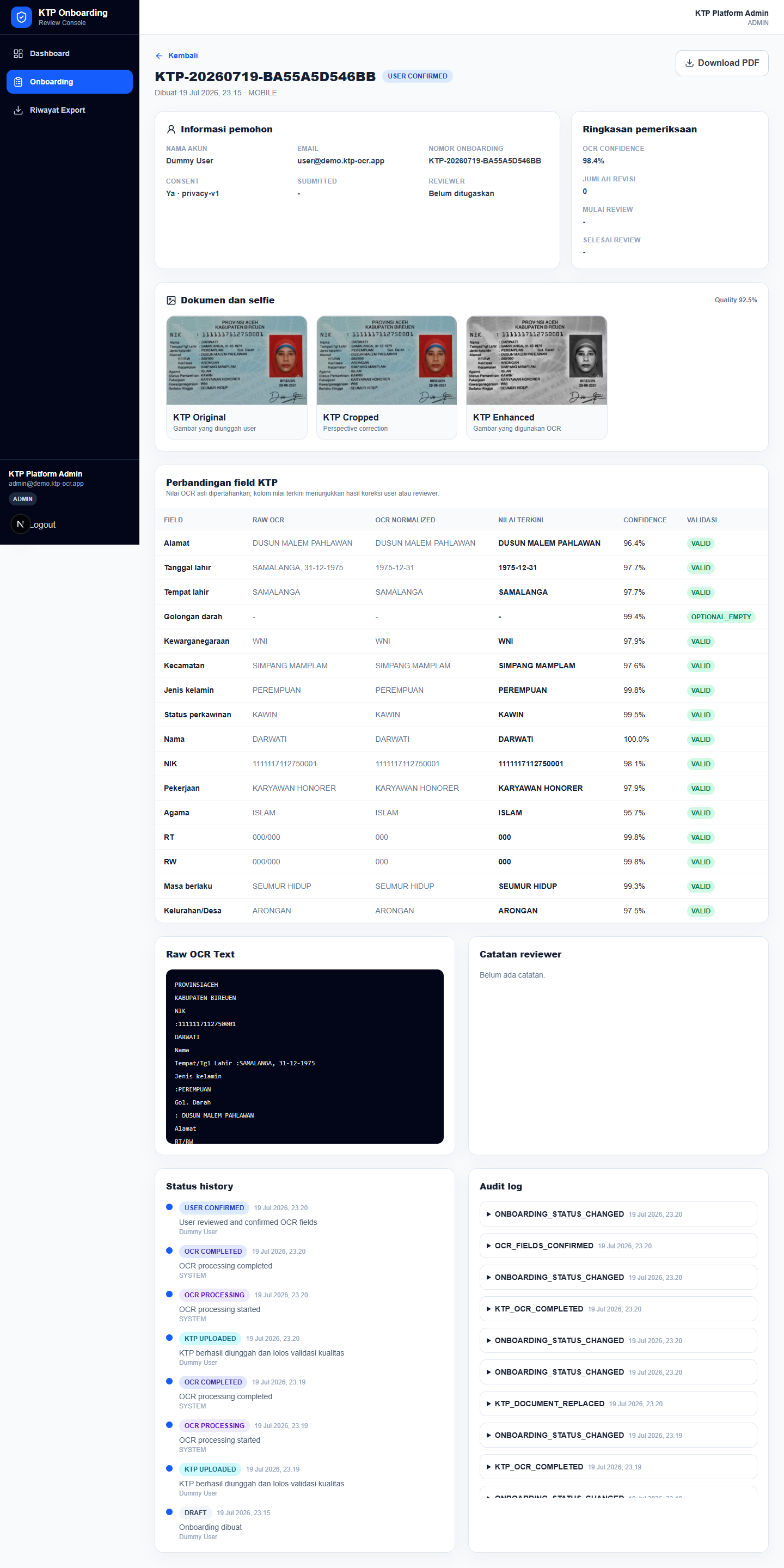
Task: Click the 98.4% OCR confidence value
Action: click(593, 161)
